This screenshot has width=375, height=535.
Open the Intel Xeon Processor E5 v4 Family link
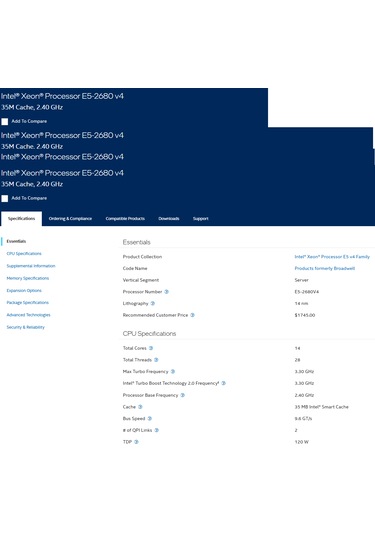click(332, 257)
